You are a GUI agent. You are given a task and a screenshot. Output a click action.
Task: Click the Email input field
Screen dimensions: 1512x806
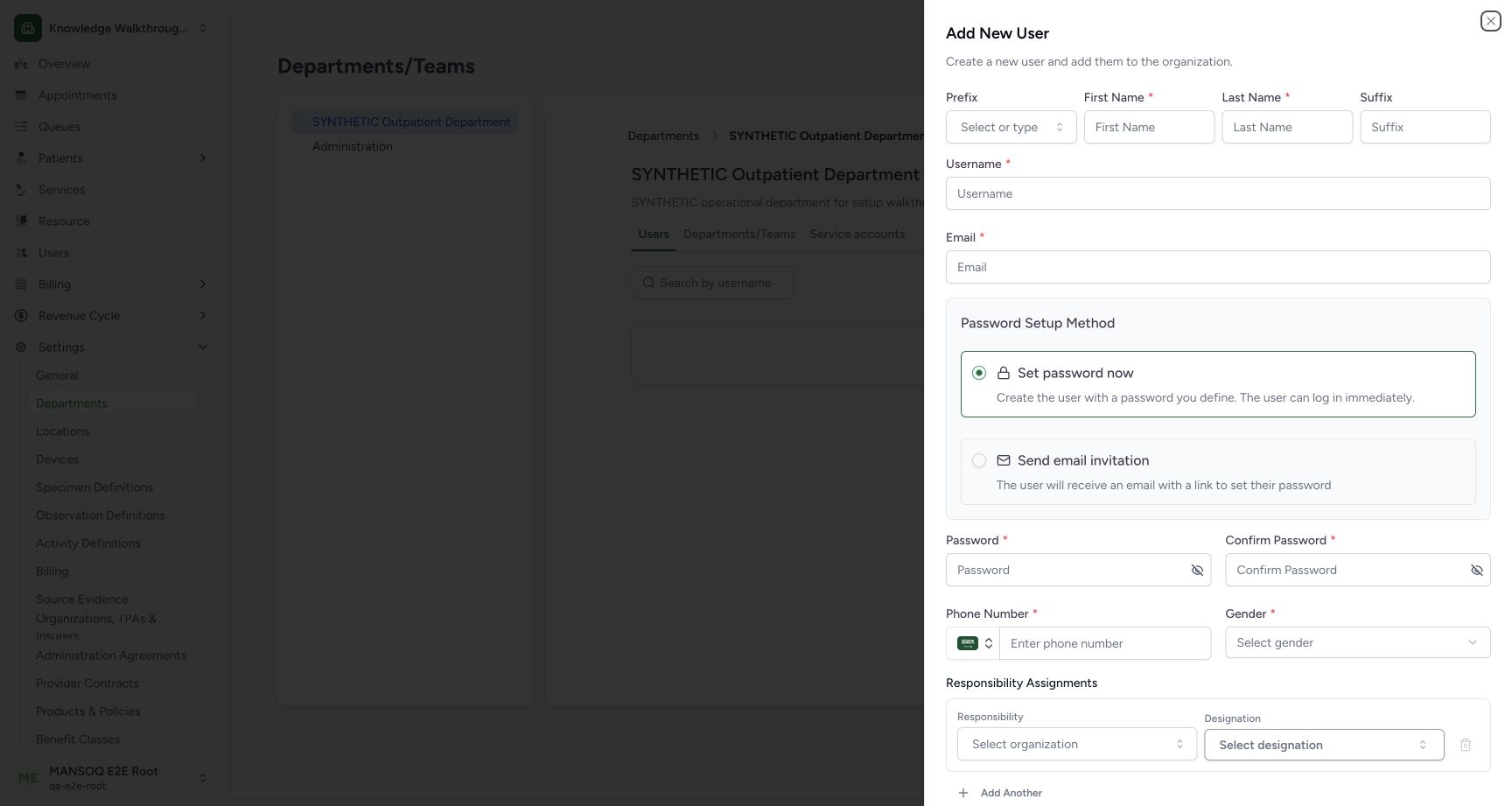pos(1218,267)
